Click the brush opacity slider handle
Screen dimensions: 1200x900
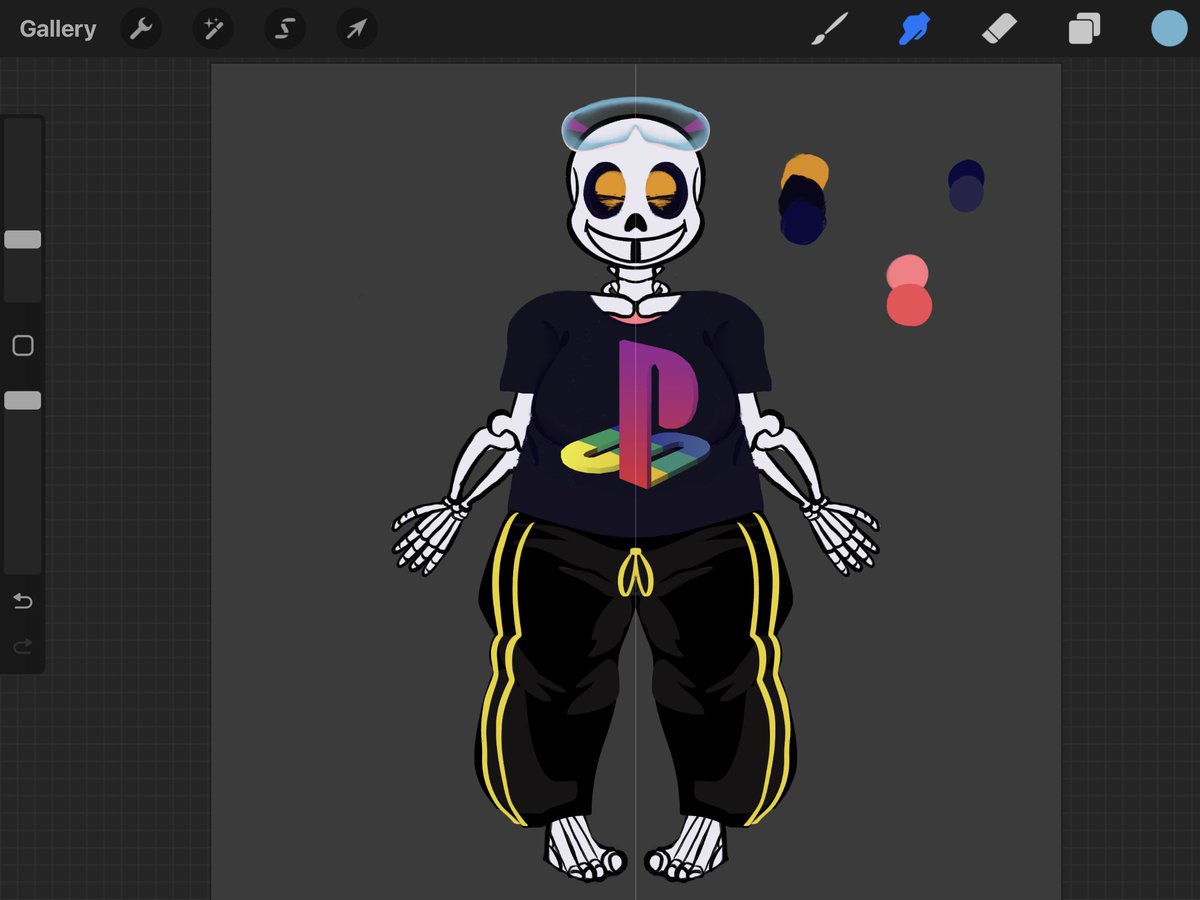pos(22,400)
